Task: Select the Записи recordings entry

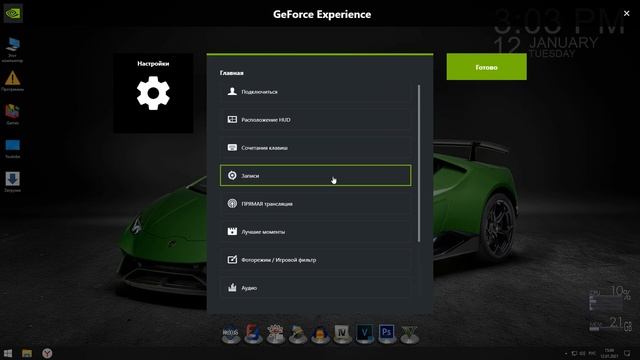Action: pos(316,176)
